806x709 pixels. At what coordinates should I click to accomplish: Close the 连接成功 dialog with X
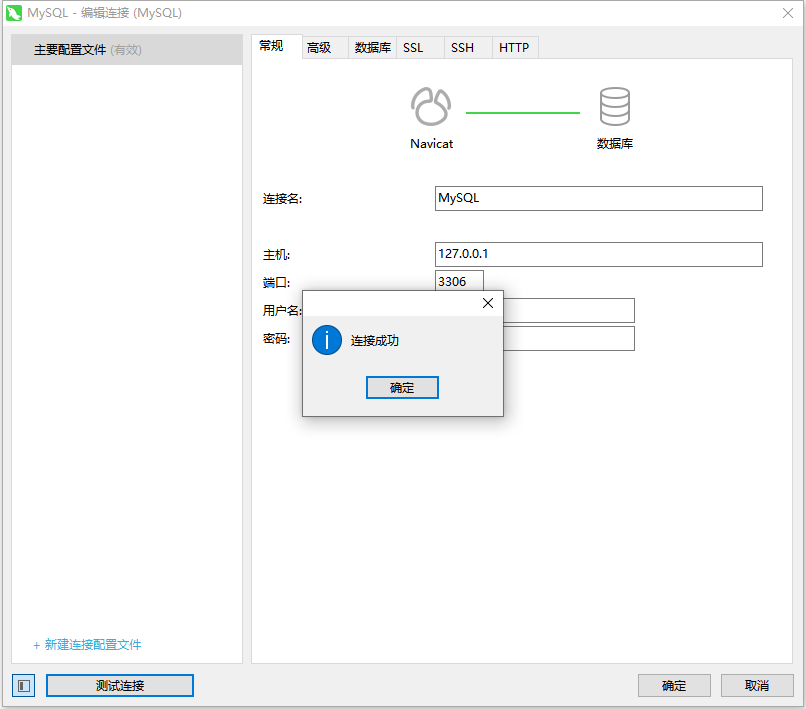pyautogui.click(x=487, y=303)
